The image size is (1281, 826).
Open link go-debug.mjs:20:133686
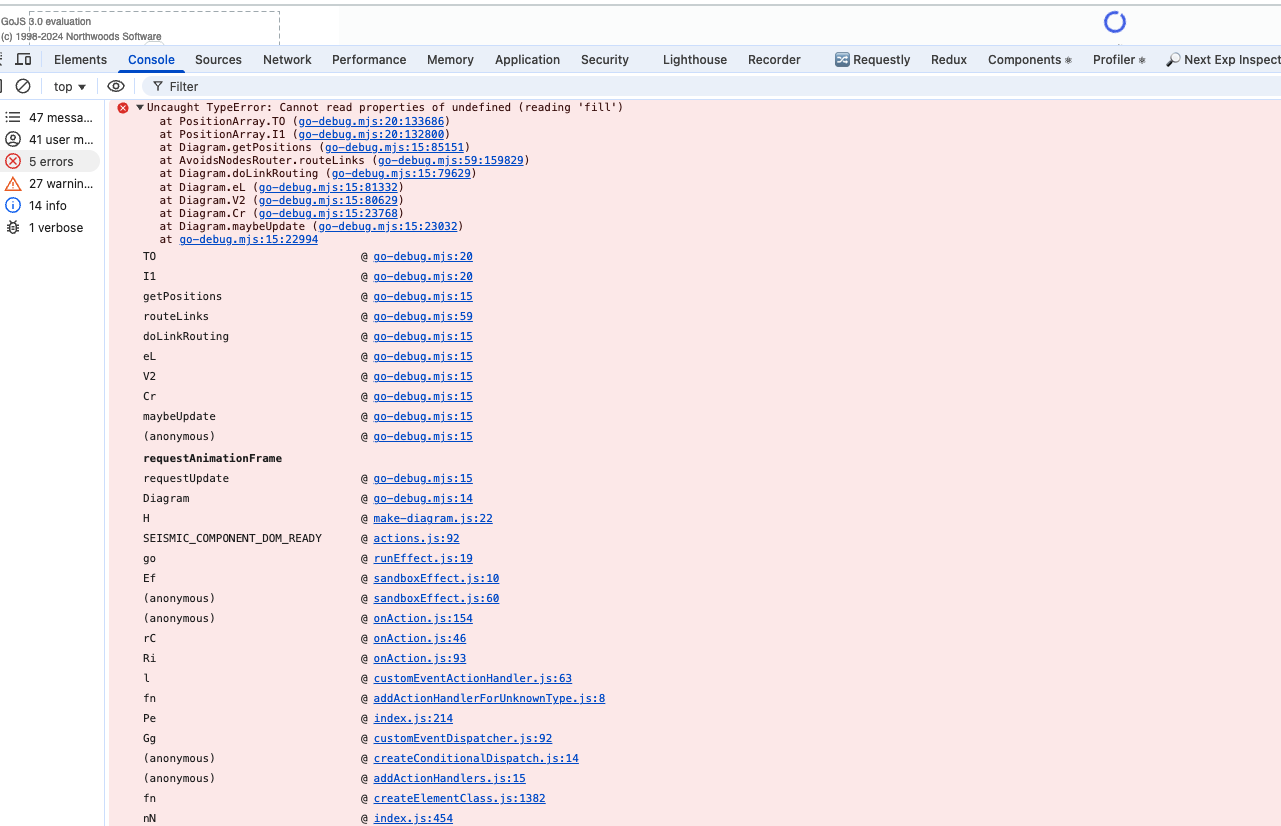pyautogui.click(x=371, y=121)
